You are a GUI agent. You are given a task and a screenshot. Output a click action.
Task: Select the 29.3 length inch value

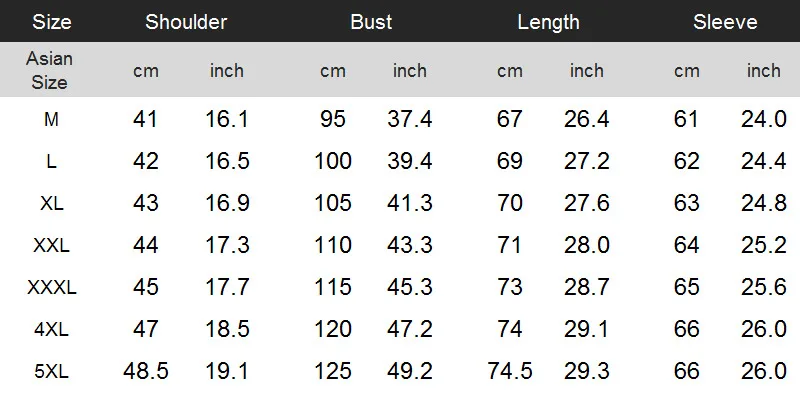coord(587,371)
